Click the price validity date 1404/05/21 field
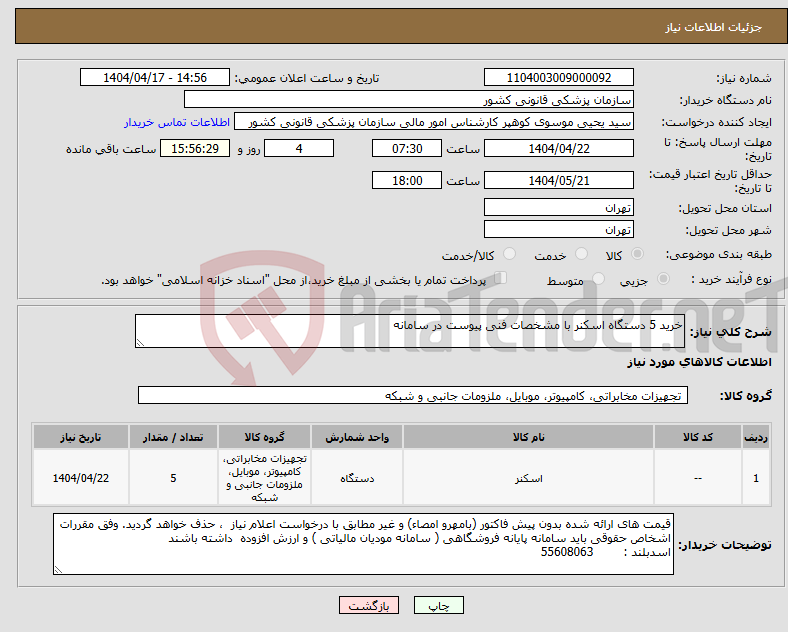This screenshot has width=788, height=632. point(558,180)
